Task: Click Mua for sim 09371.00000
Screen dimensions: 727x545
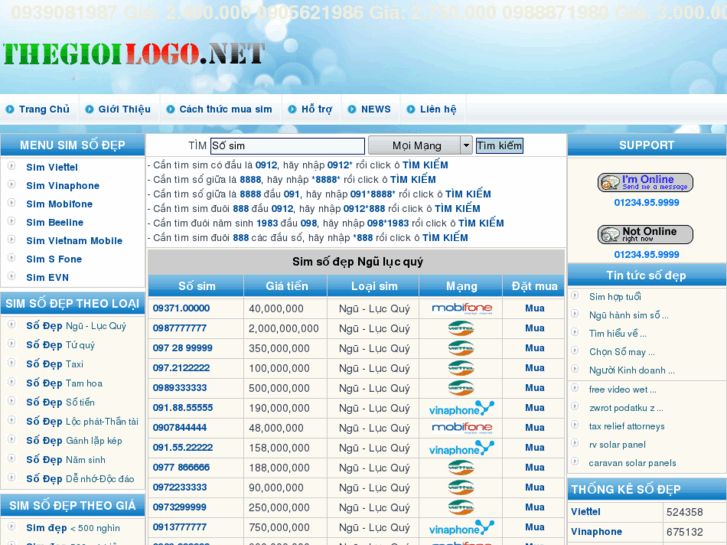Action: point(535,308)
